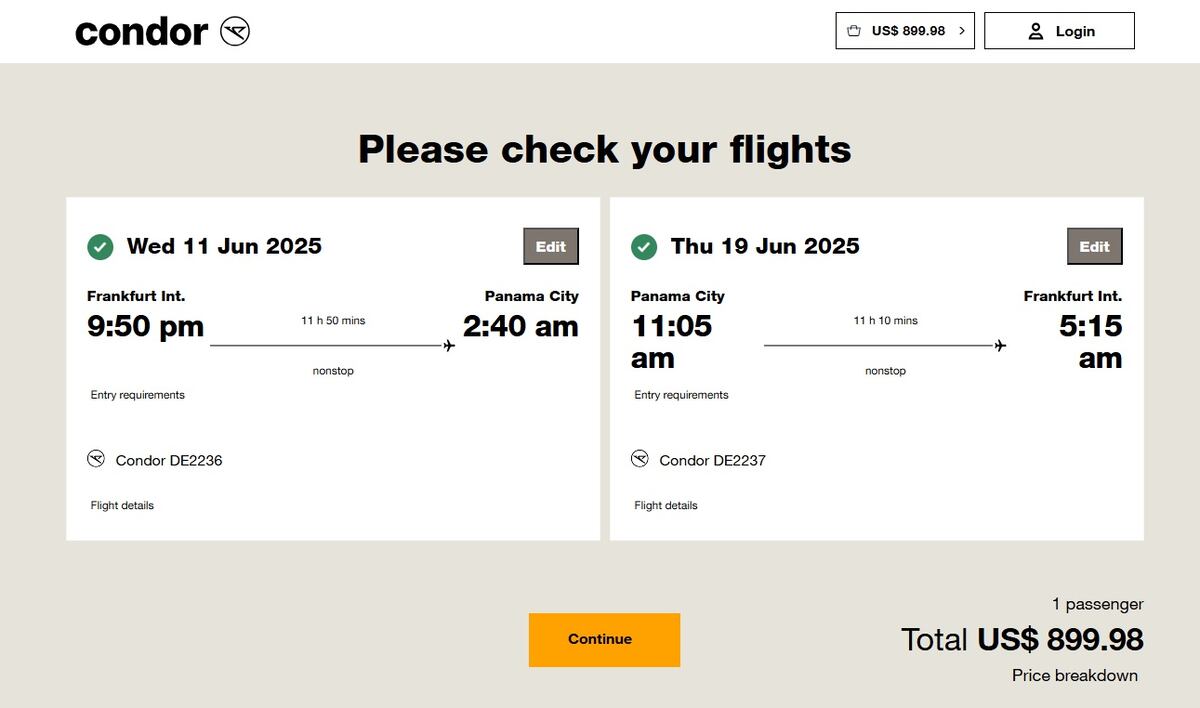Click green checkmark for Wed 11 Jun
The width and height of the screenshot is (1200, 708).
[x=100, y=247]
